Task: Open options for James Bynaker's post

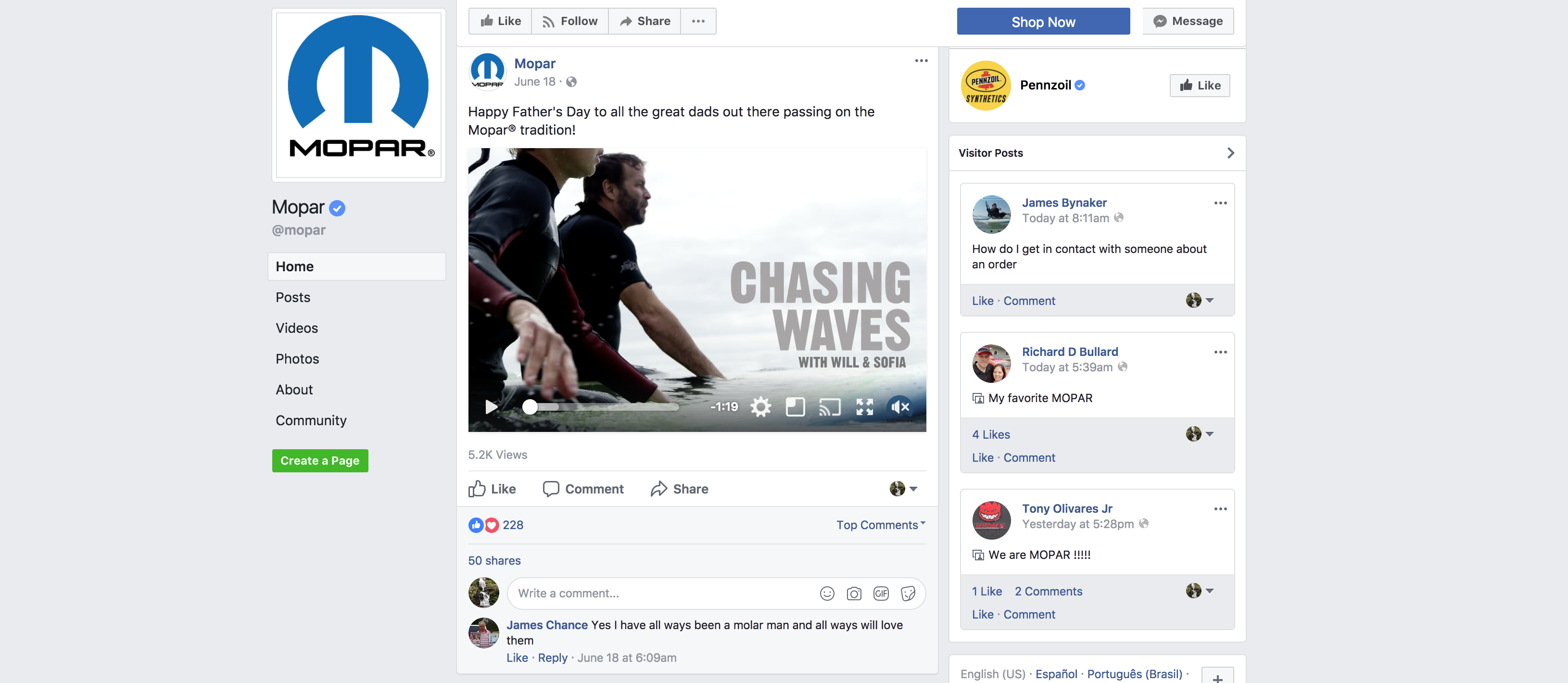Action: click(x=1220, y=203)
